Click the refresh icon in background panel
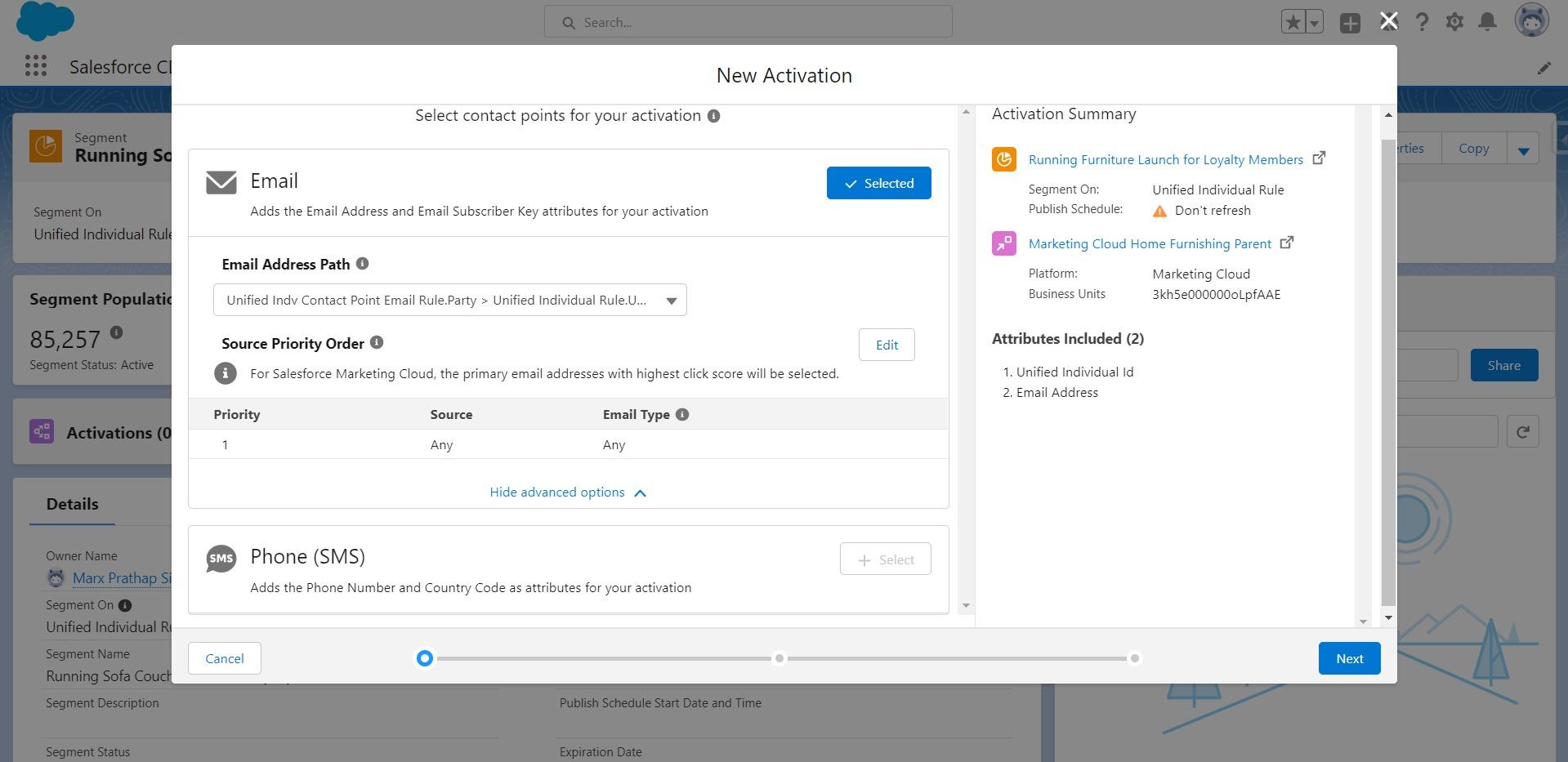1568x762 pixels. (x=1523, y=431)
